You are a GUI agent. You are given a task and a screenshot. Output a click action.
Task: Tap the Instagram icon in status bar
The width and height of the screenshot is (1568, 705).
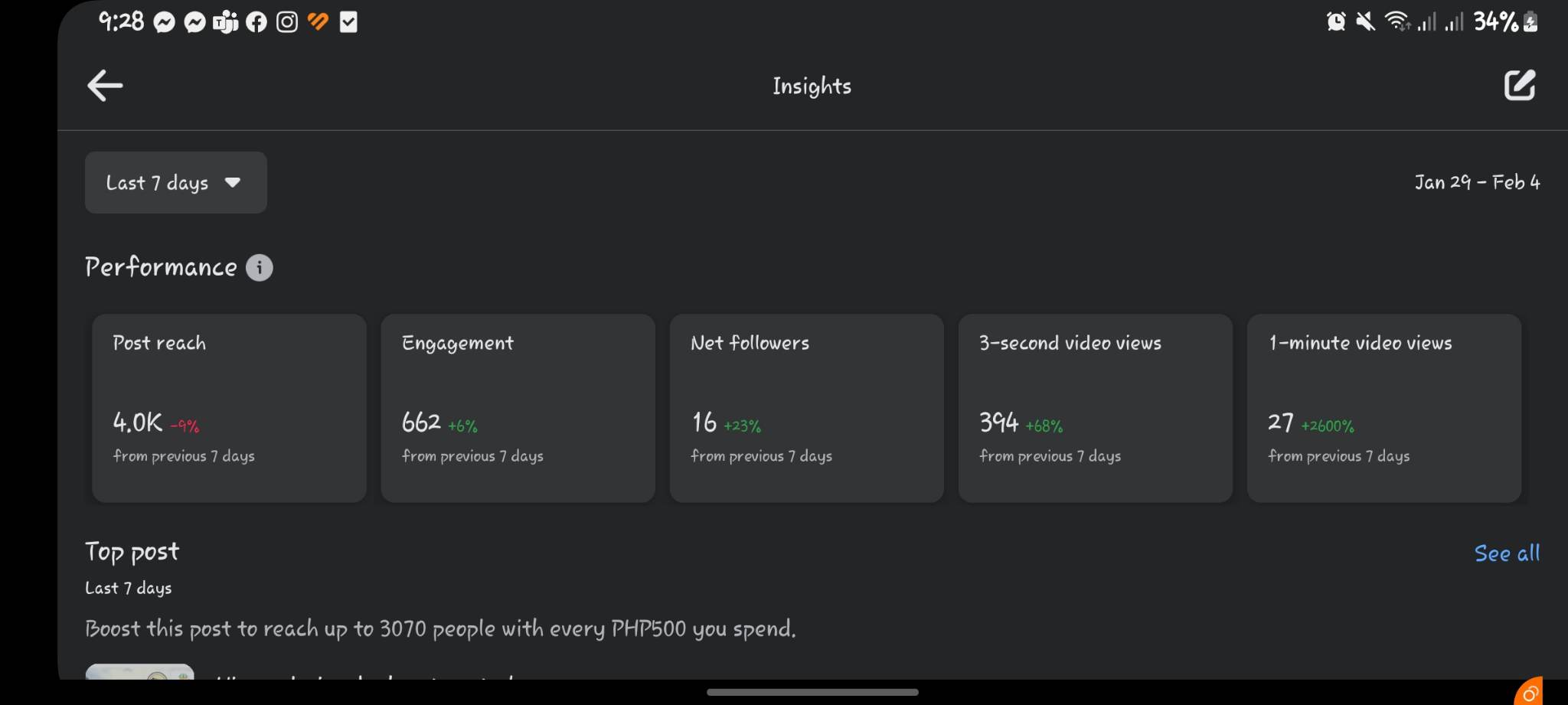coord(287,22)
